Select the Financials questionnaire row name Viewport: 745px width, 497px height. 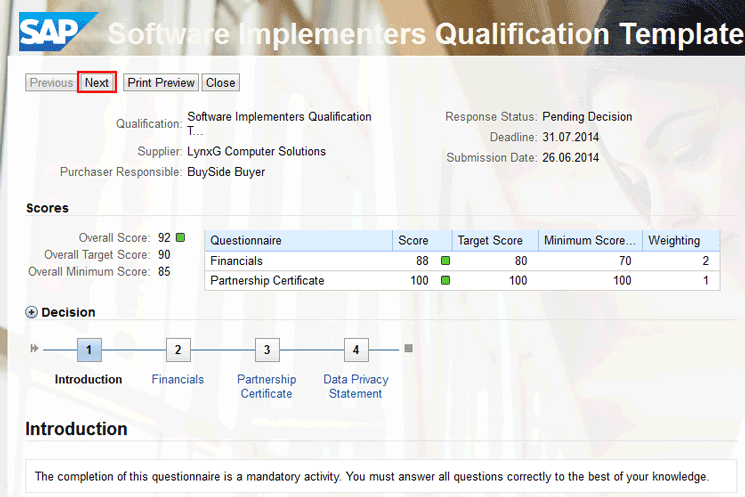(236, 261)
